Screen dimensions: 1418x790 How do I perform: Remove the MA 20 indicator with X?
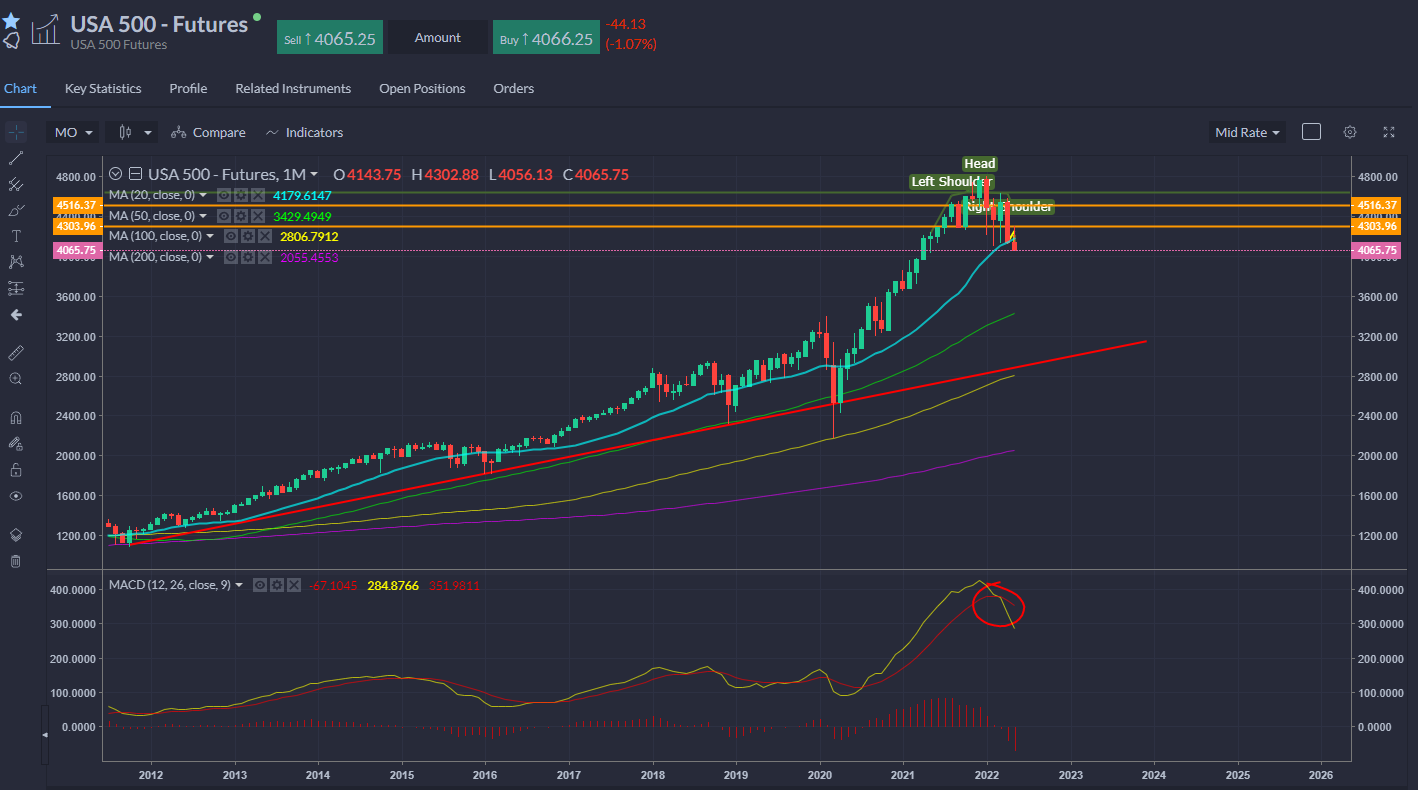tap(258, 195)
